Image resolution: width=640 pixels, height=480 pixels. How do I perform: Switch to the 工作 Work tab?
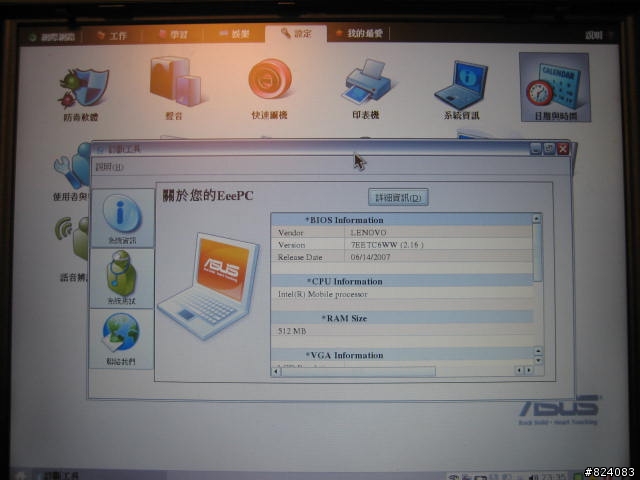[112, 36]
